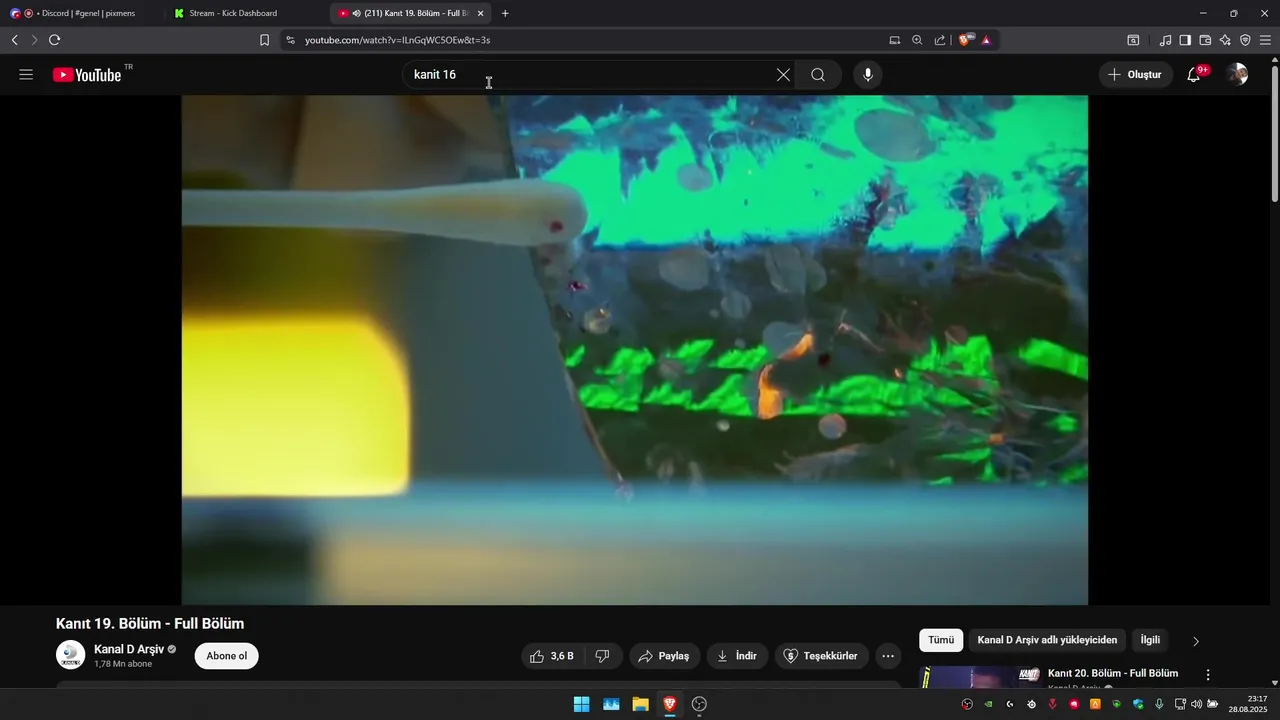Reload the current page

pos(55,40)
